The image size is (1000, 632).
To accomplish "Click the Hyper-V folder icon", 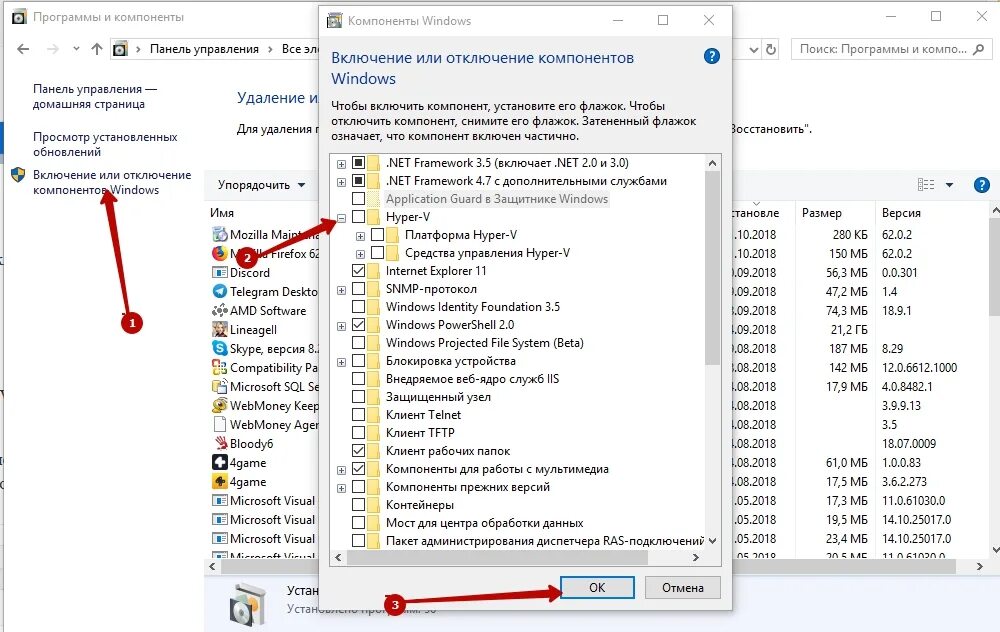I will point(374,217).
